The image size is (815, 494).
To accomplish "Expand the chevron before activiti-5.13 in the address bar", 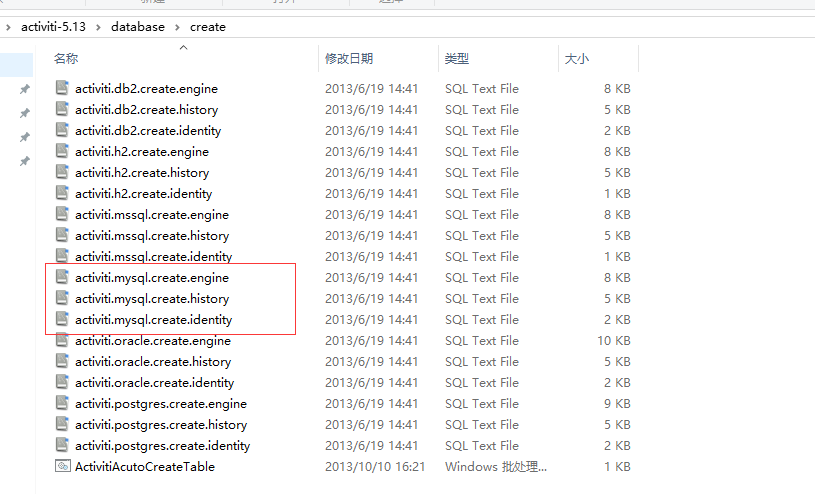I will 8,27.
